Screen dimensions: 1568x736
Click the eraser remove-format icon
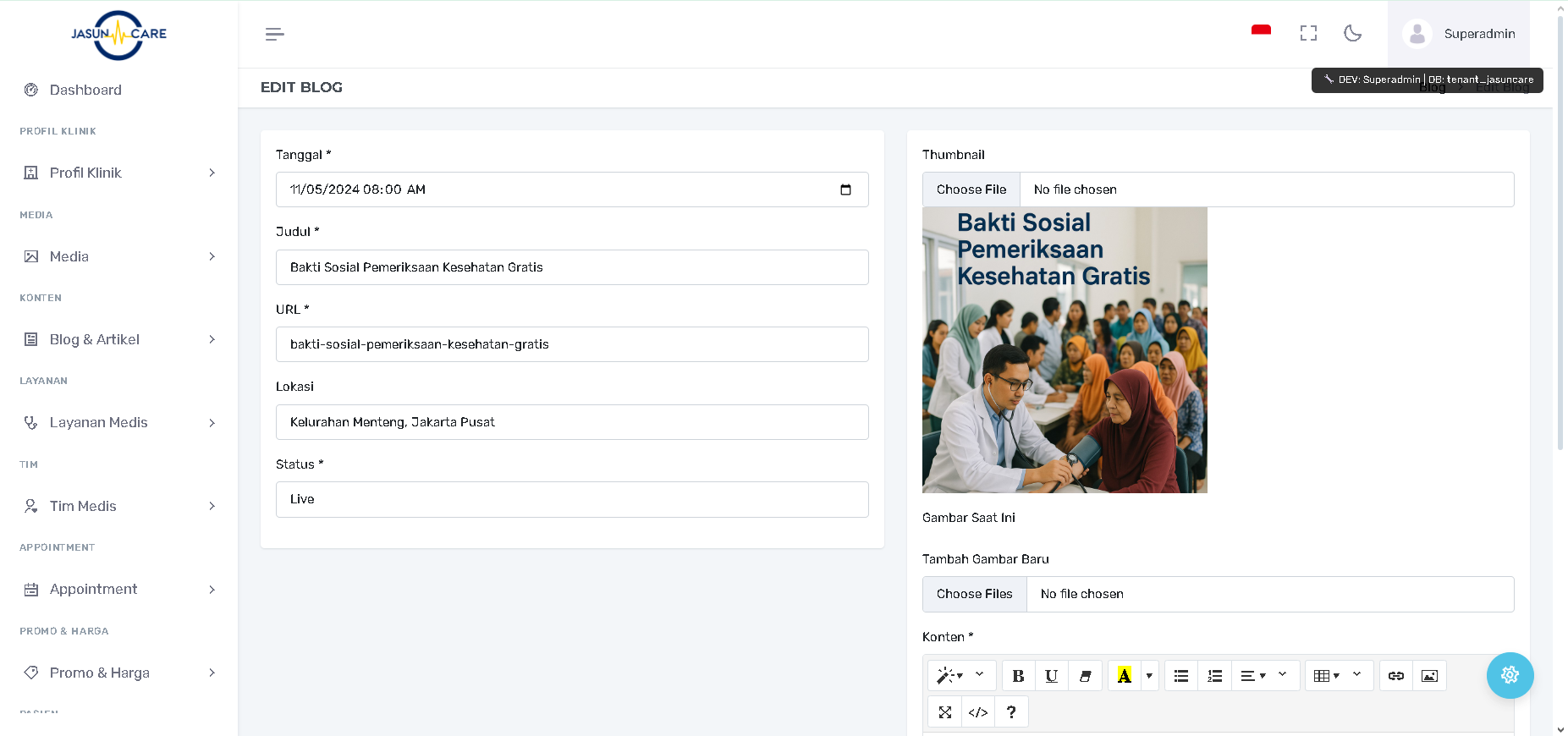click(x=1085, y=676)
